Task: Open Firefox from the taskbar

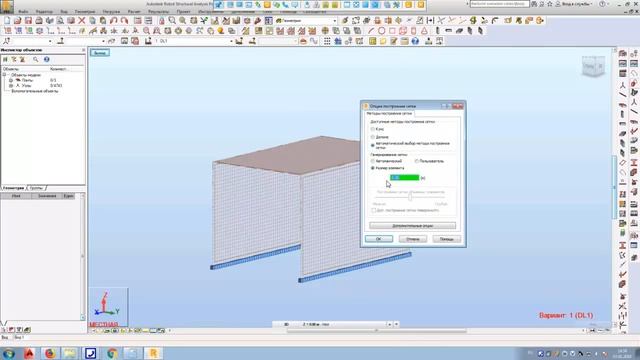Action: 50,353
